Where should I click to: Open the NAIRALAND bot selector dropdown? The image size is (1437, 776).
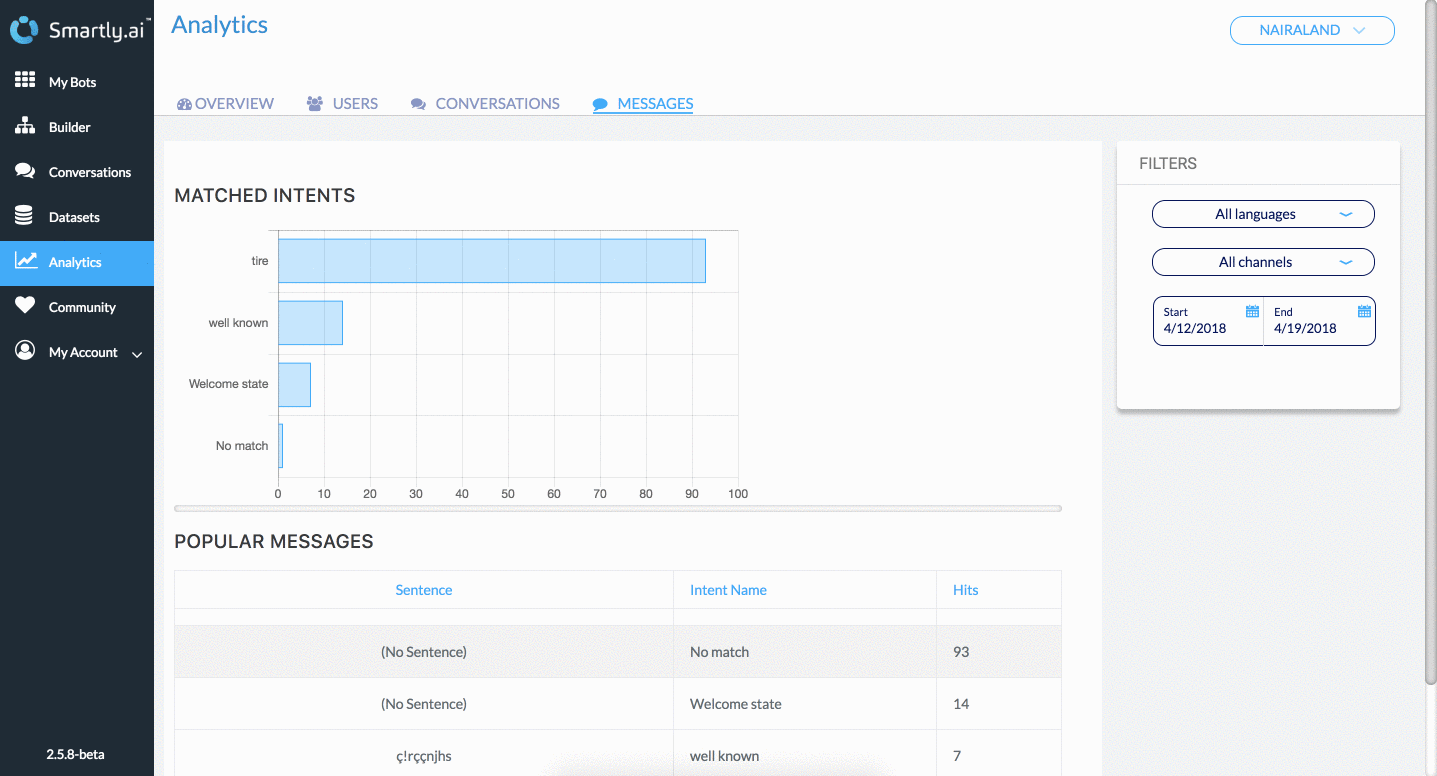[x=1312, y=30]
